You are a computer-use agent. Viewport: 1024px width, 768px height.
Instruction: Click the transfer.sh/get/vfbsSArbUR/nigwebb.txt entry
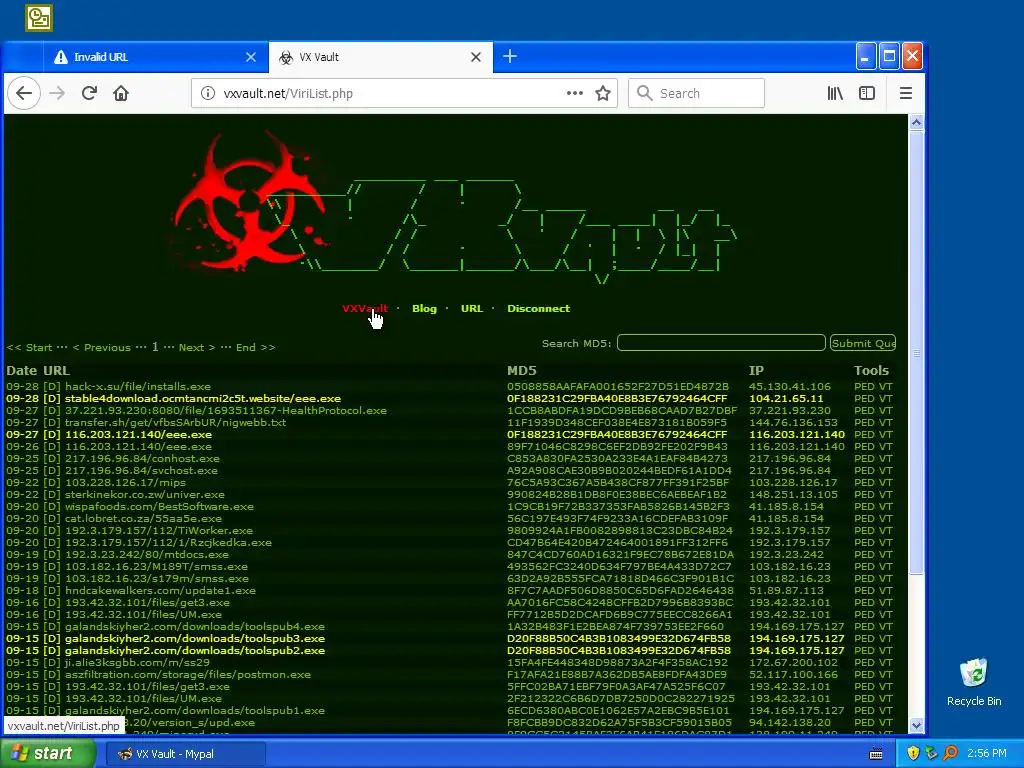pyautogui.click(x=175, y=423)
